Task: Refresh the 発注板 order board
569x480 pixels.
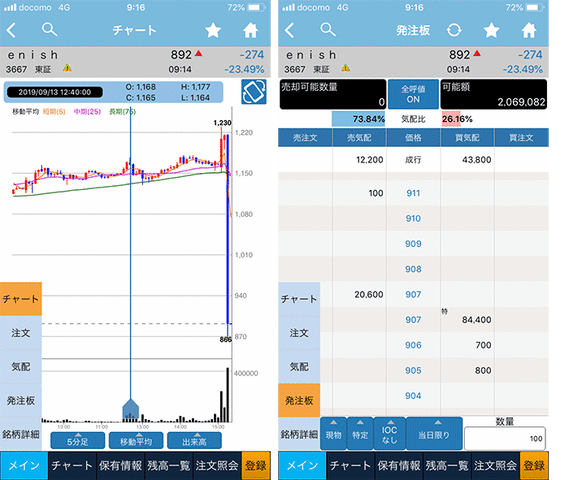Action: pos(454,30)
